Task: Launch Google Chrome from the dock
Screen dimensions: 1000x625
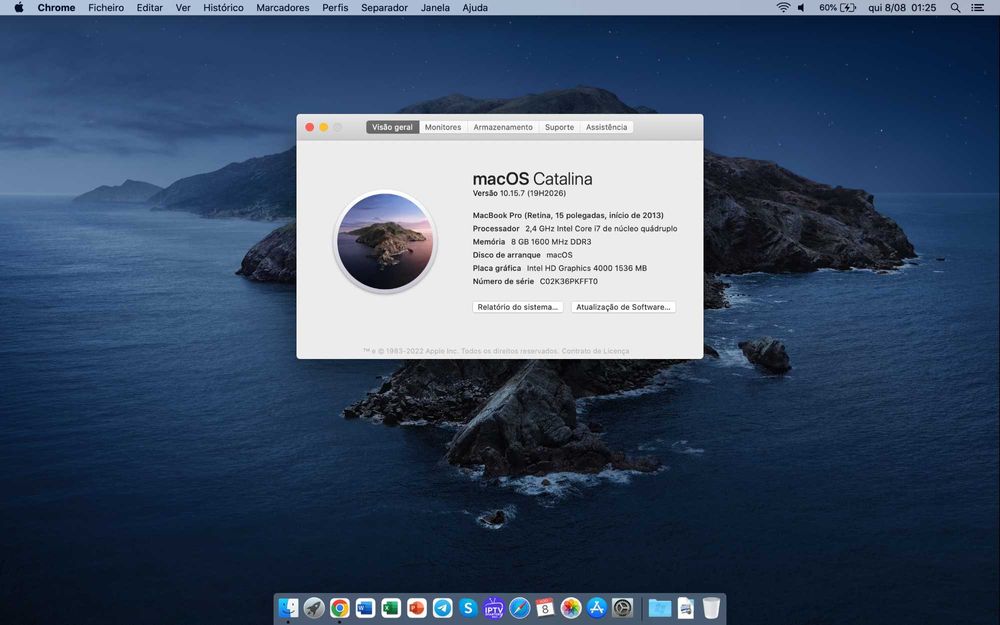Action: 340,608
